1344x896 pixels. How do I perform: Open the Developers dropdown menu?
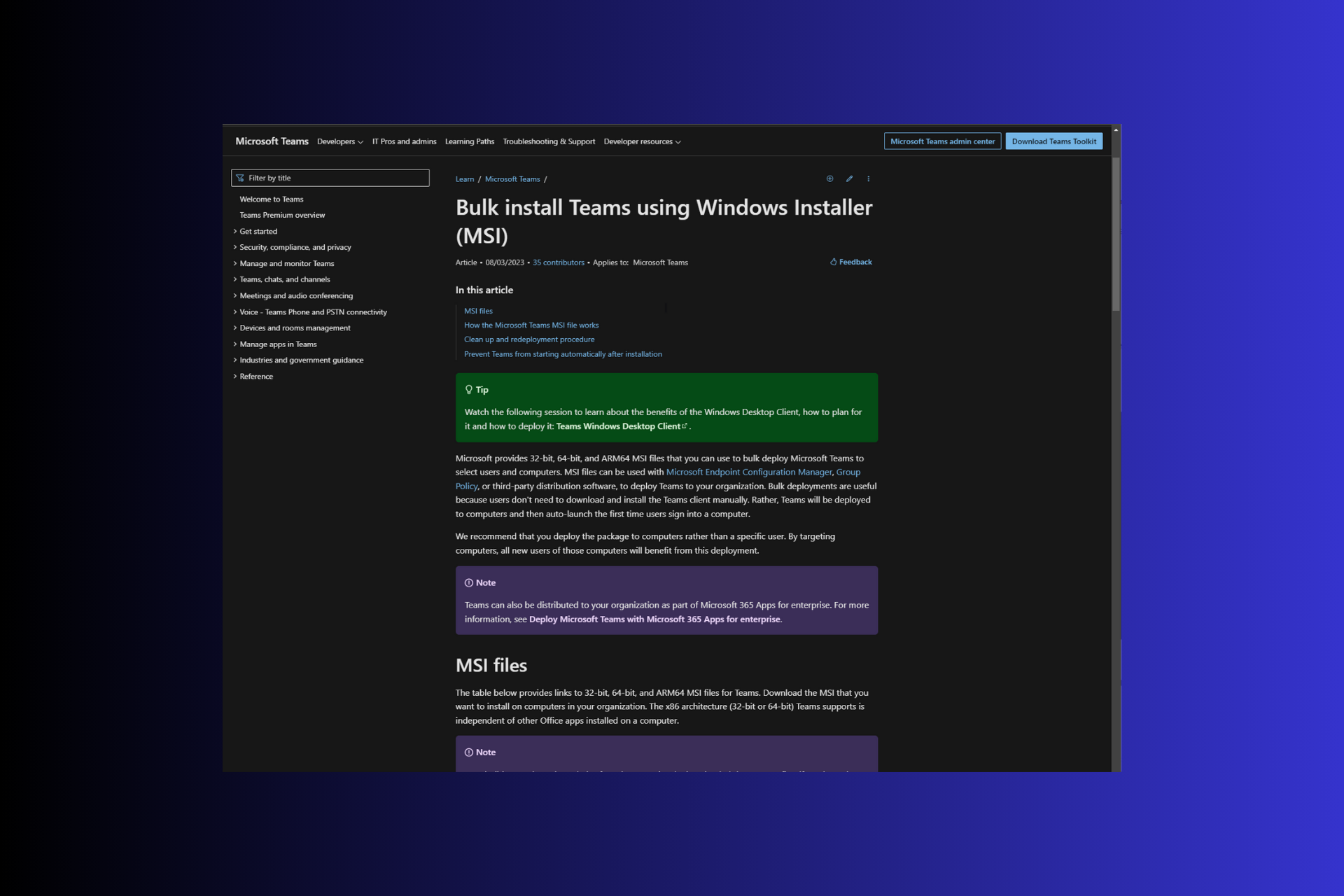tap(339, 141)
